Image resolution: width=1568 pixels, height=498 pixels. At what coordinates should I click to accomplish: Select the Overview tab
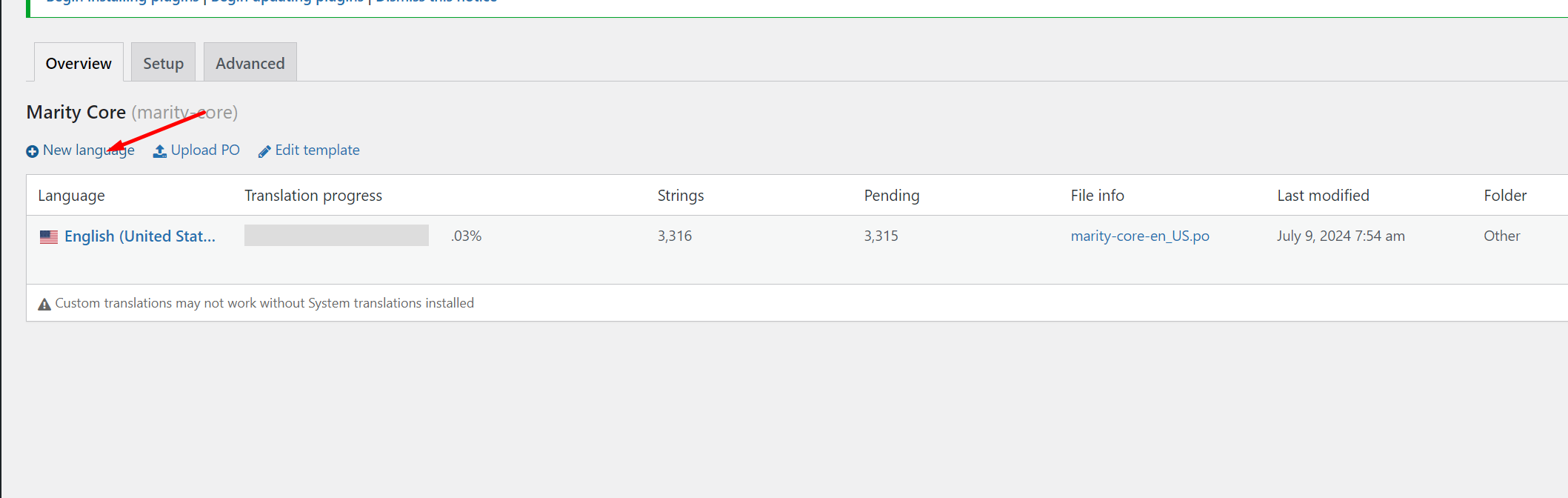pos(79,62)
